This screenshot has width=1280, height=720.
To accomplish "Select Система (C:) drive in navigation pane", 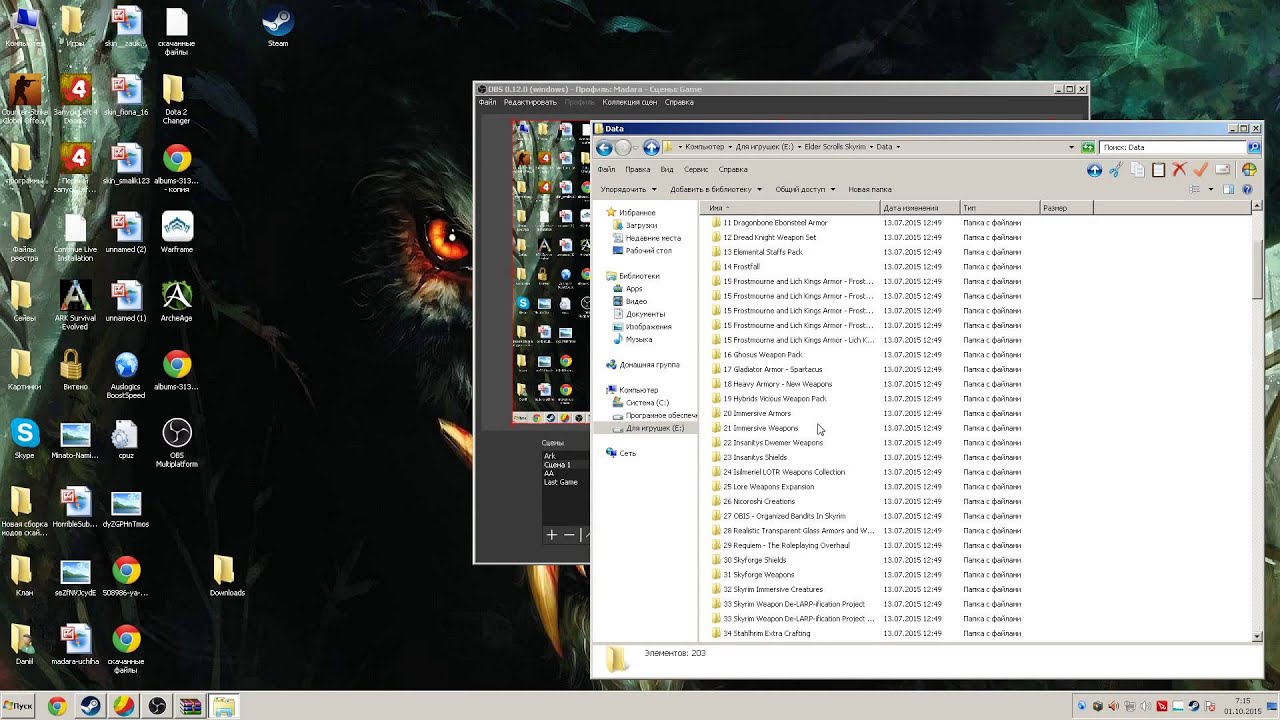I will (x=647, y=402).
